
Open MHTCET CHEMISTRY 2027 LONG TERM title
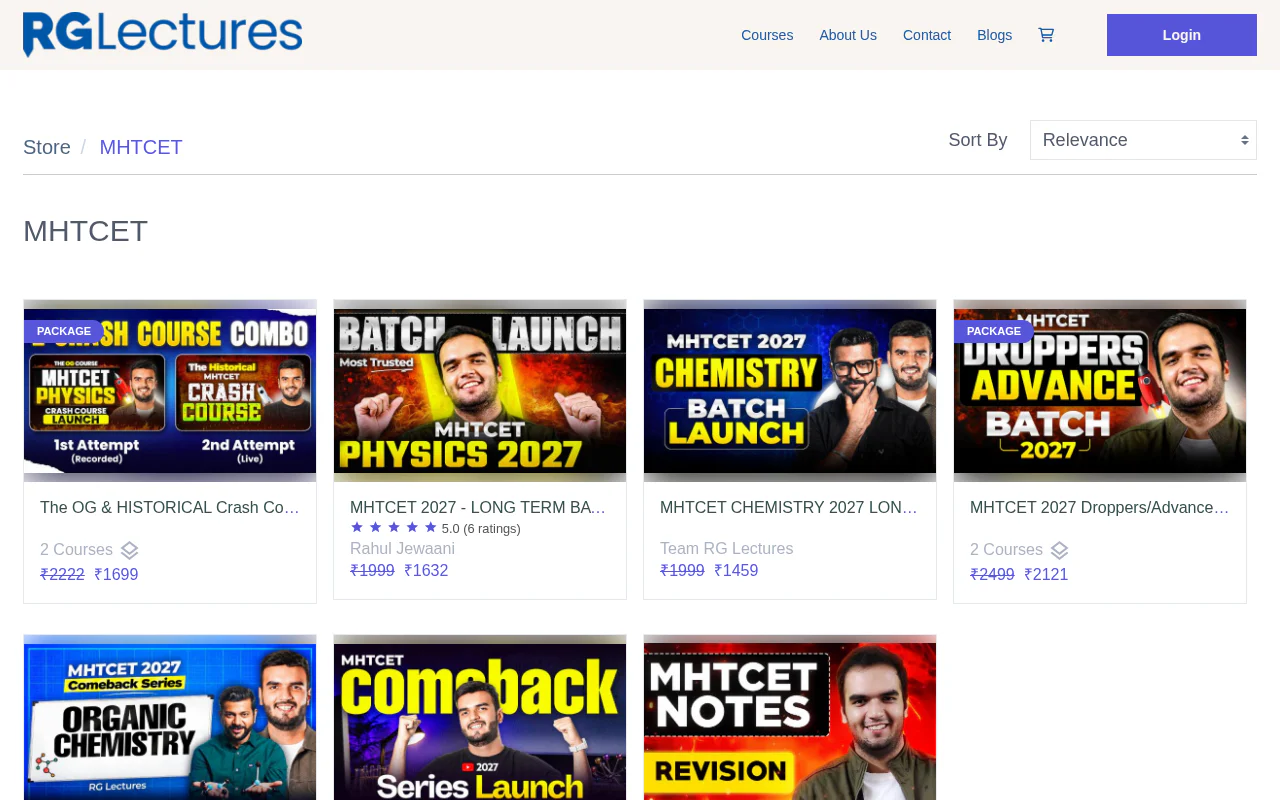pyautogui.click(x=790, y=508)
